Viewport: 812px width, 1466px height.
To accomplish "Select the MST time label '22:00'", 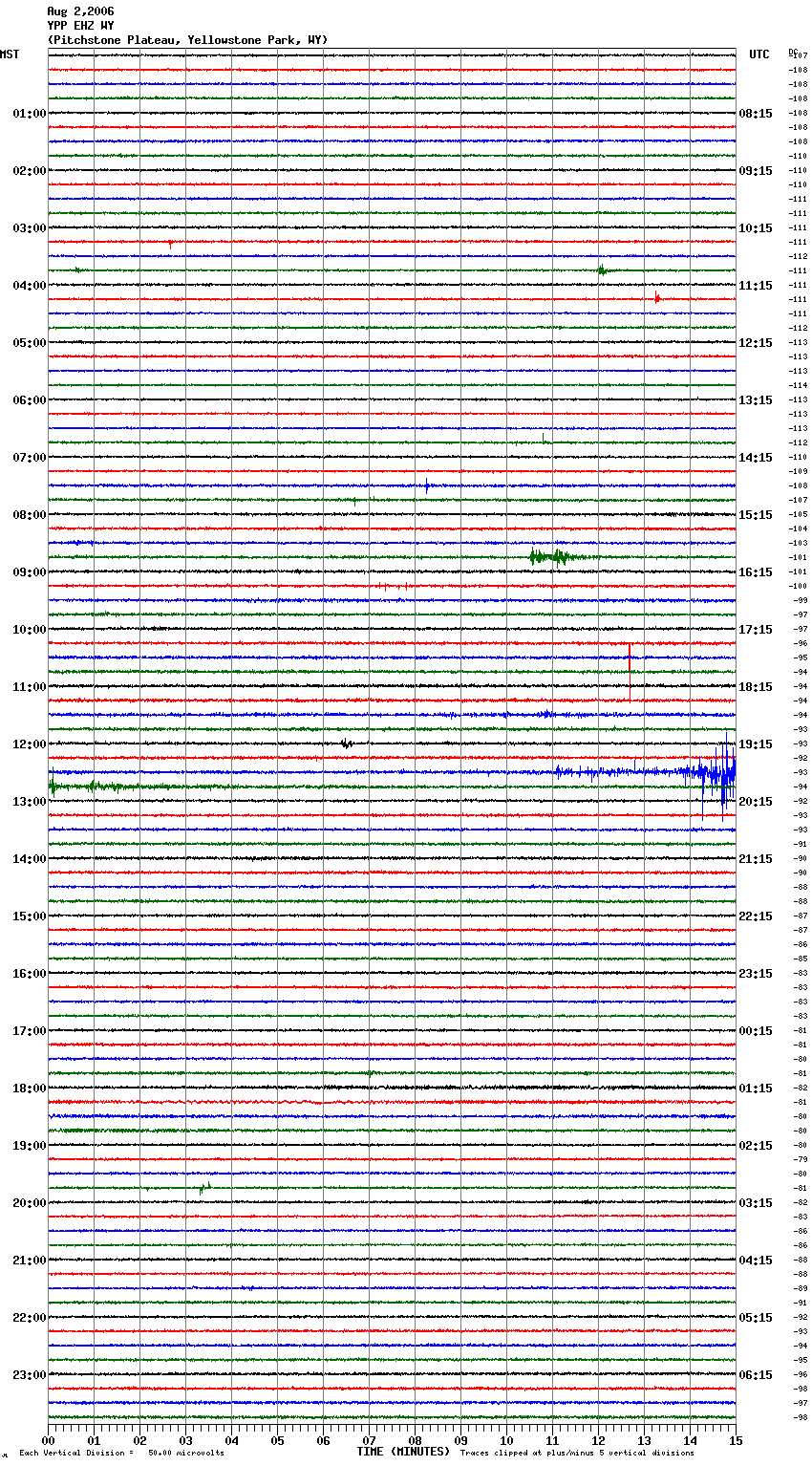I will coord(30,1318).
